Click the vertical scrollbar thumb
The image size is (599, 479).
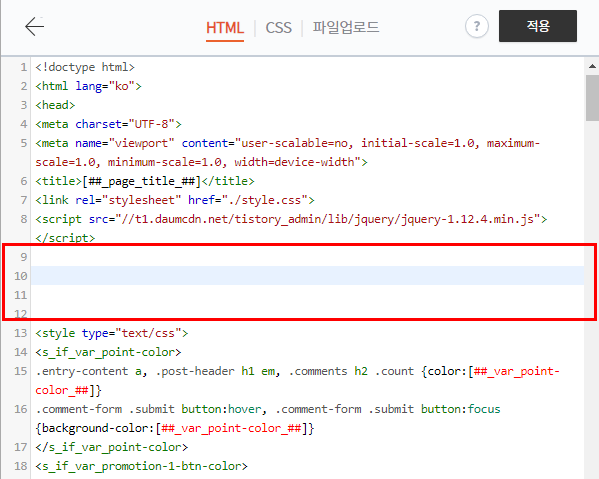coord(592,98)
